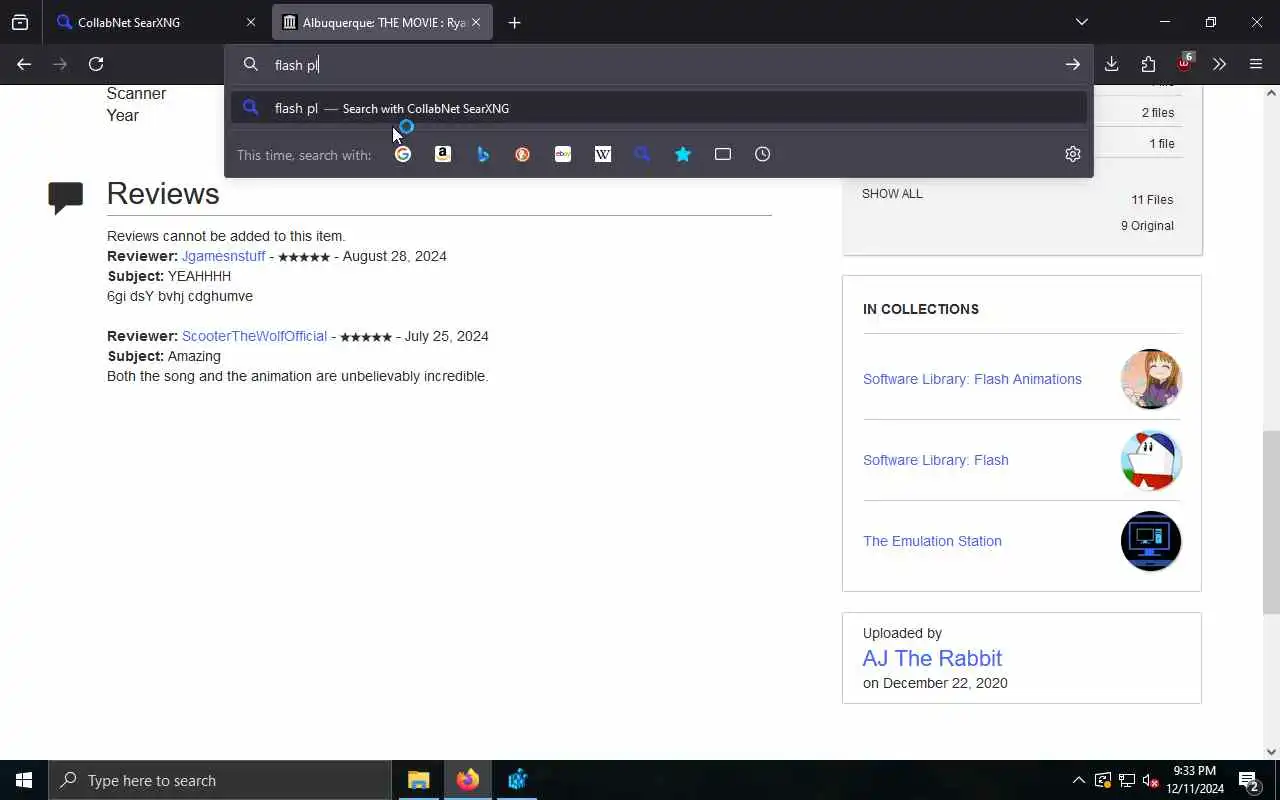Click Windows taskbar search box

220,780
